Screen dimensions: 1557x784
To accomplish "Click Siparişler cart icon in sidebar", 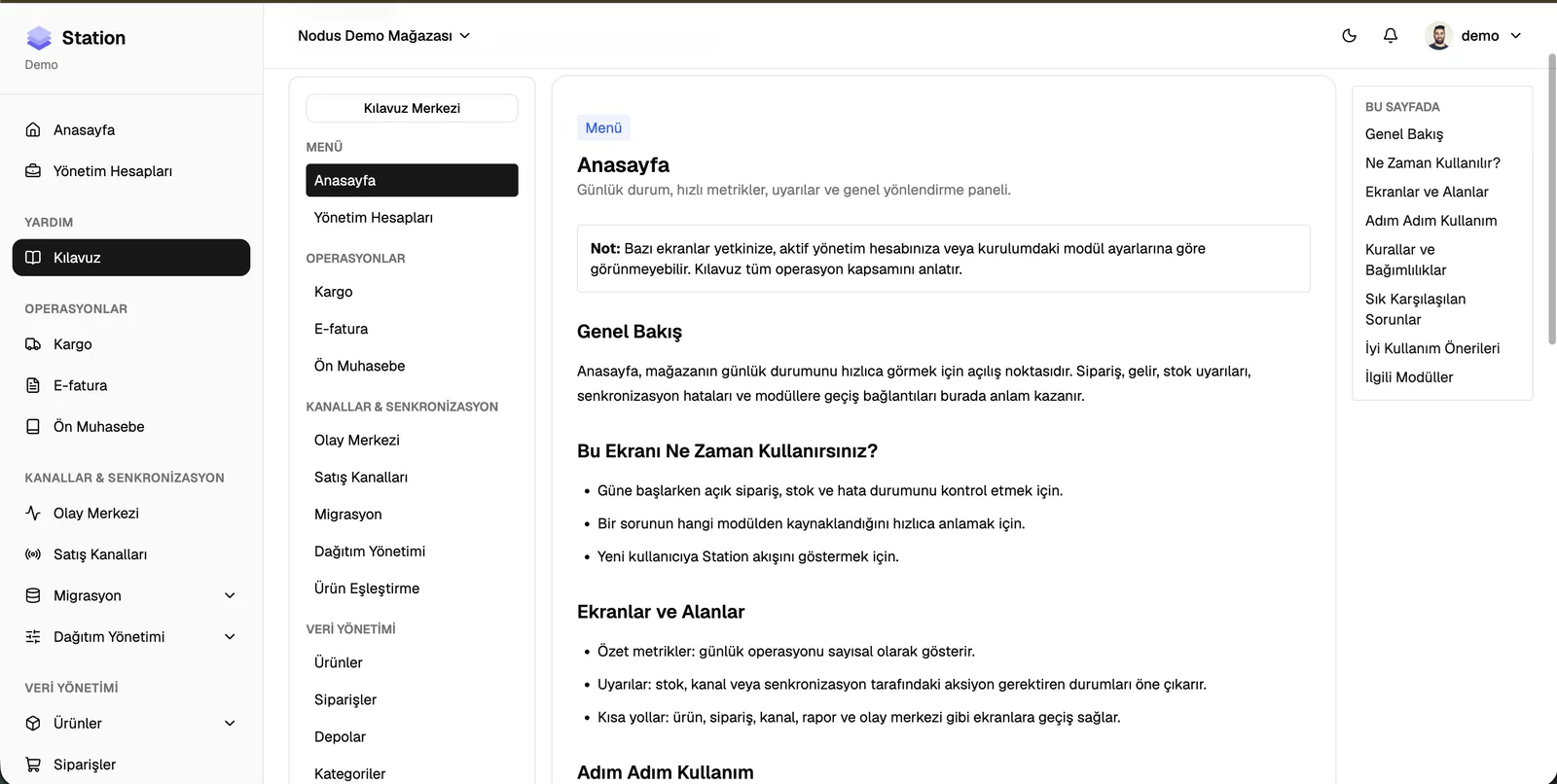I will click(x=33, y=765).
